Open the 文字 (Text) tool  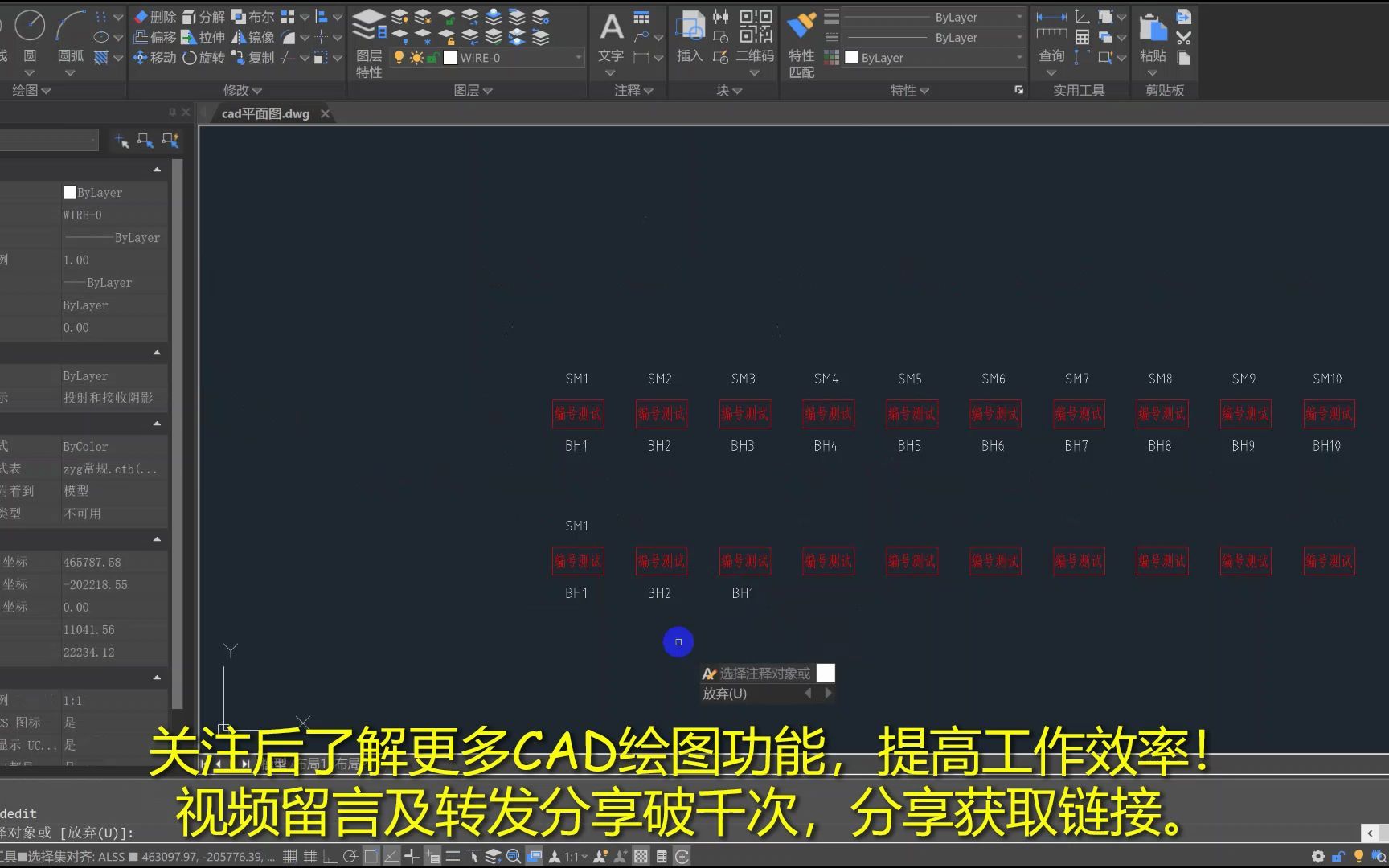611,36
